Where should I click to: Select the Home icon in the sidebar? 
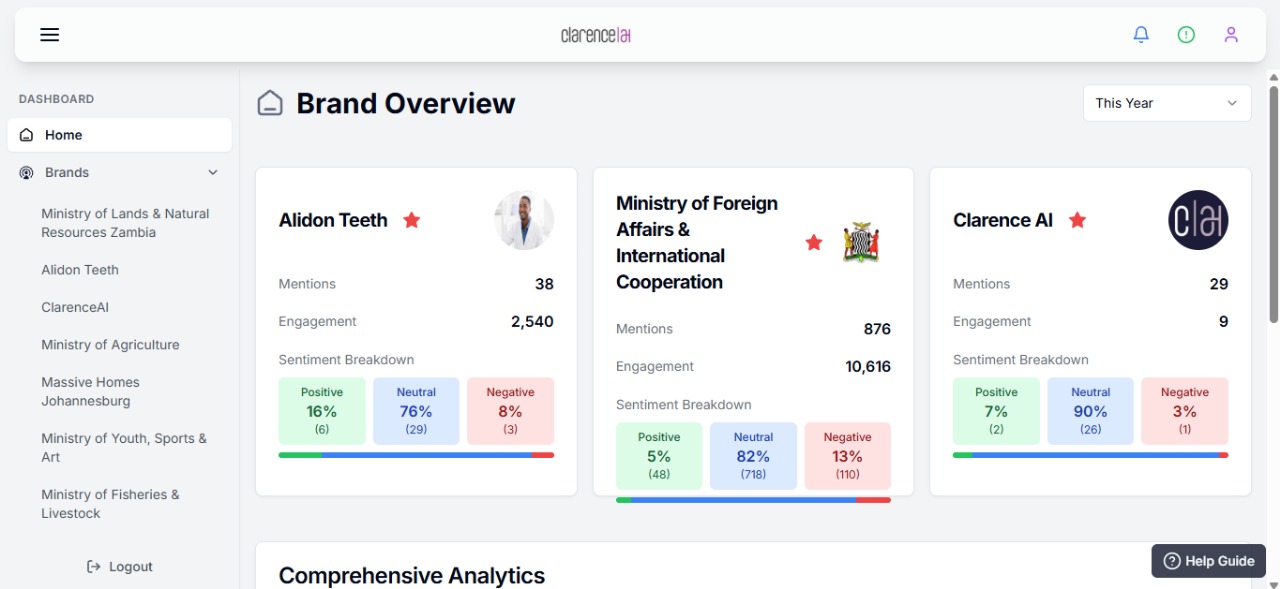pyautogui.click(x=26, y=134)
